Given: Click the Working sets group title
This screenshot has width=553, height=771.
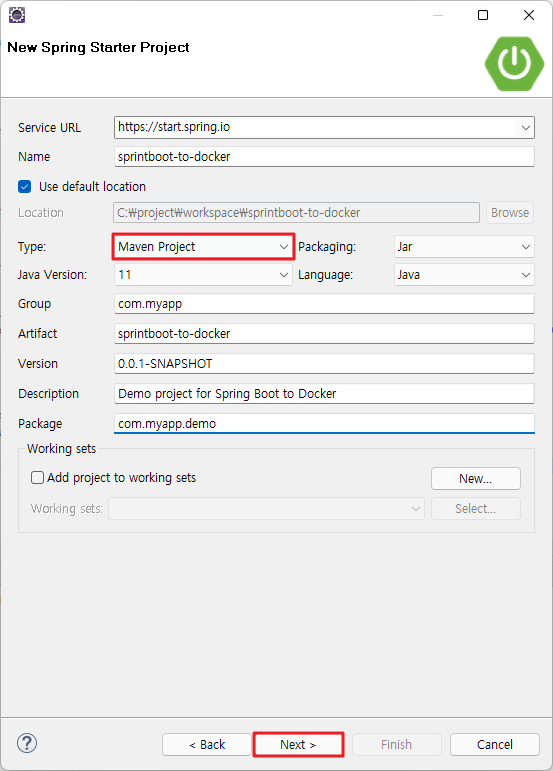Looking at the screenshot, I should (61, 448).
